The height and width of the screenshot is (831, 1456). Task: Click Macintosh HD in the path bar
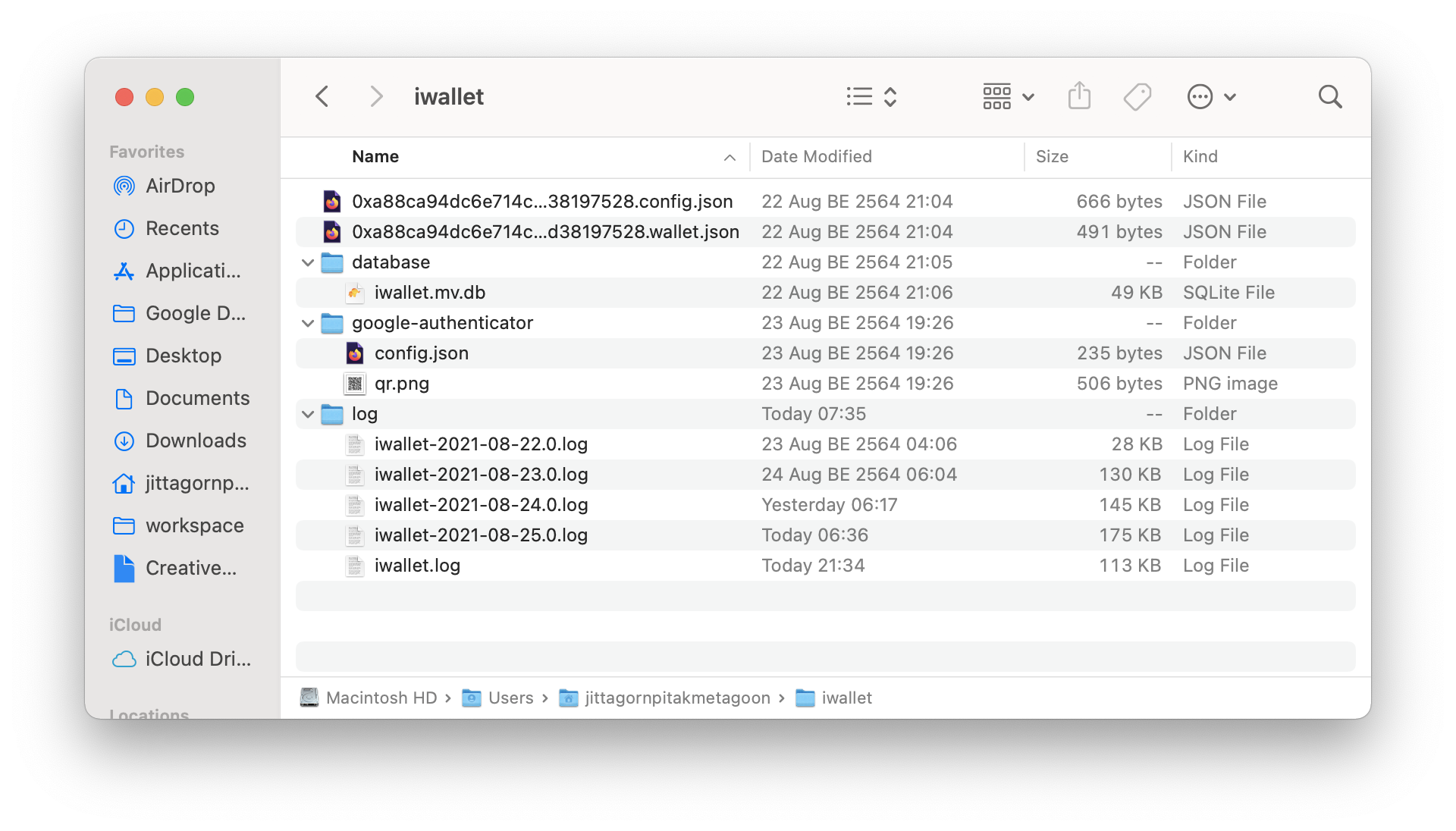pos(369,698)
